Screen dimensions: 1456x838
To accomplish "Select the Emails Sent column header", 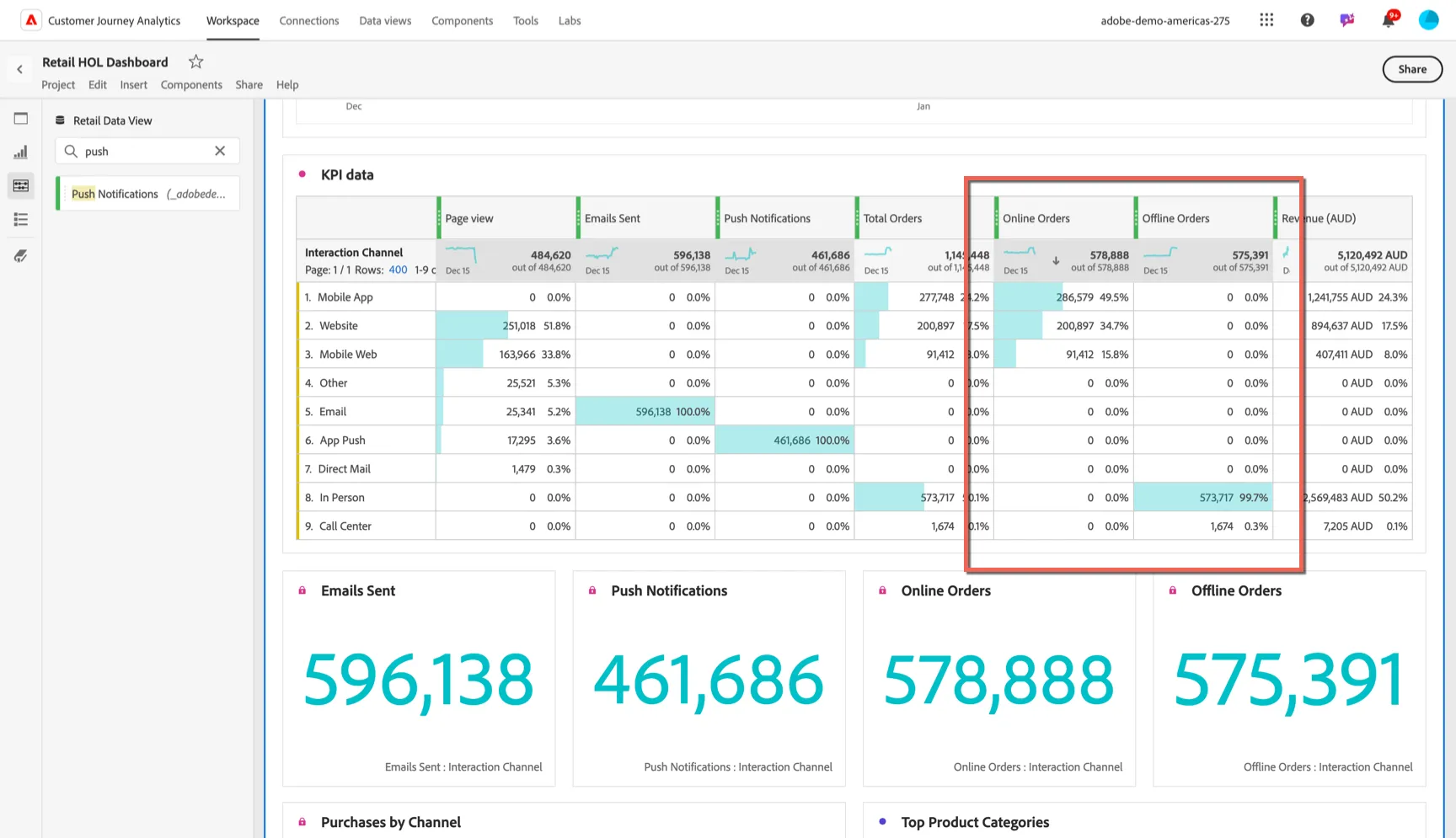I will 646,218.
